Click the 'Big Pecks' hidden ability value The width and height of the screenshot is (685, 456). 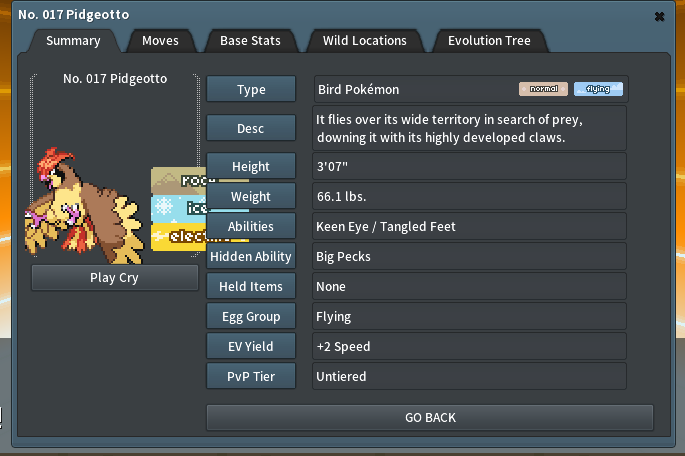point(343,256)
